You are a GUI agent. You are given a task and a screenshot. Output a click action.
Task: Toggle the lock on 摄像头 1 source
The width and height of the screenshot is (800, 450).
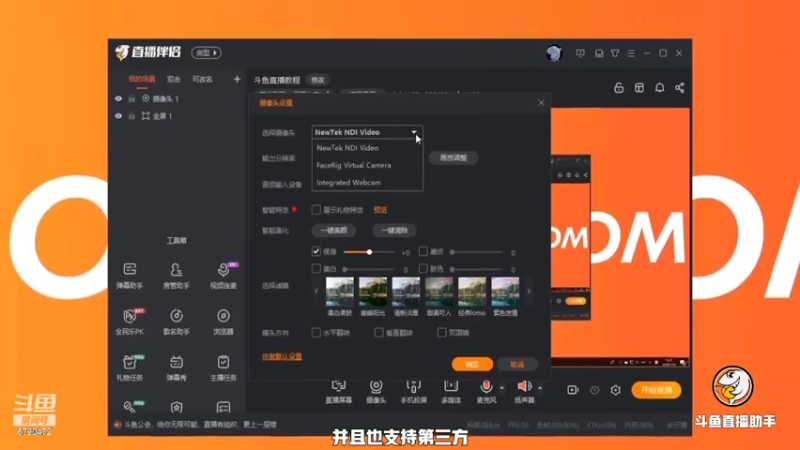[x=132, y=98]
